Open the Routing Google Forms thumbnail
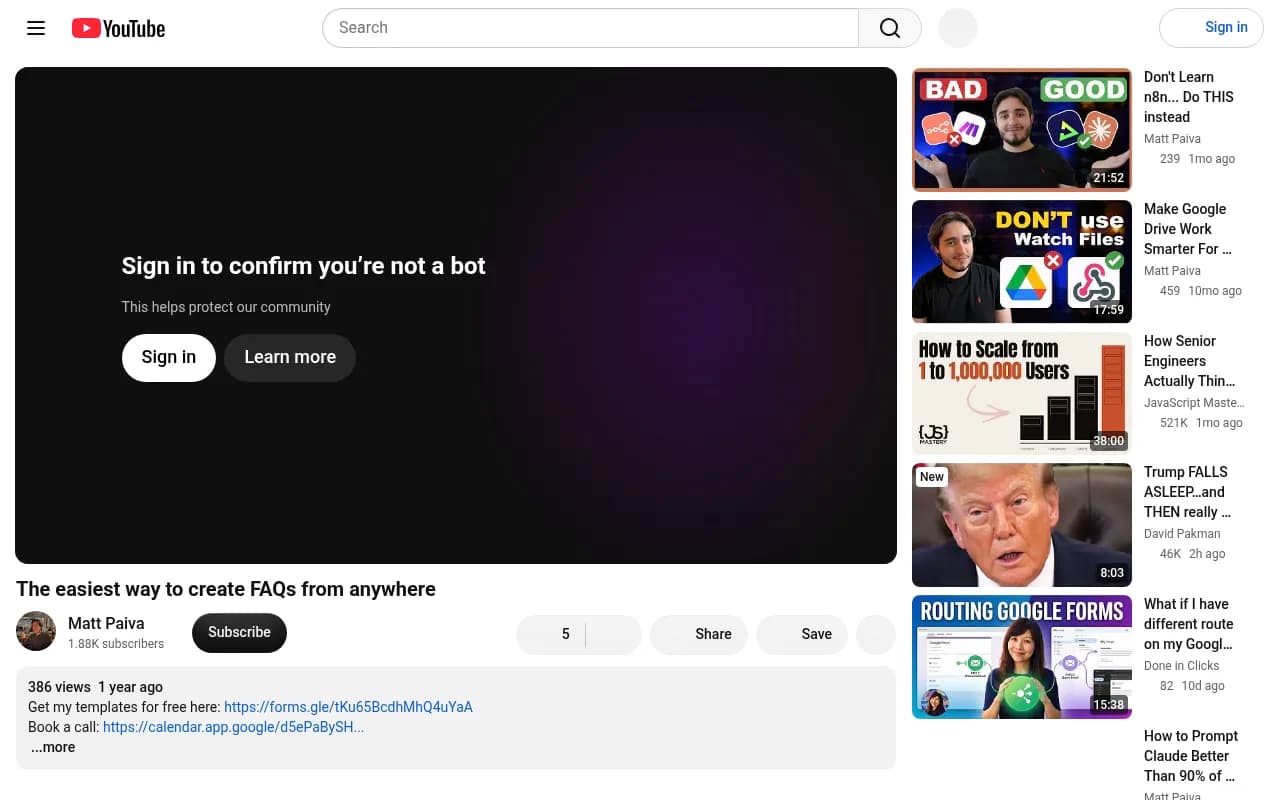Screen dimensions: 1280x800 coord(1022,657)
